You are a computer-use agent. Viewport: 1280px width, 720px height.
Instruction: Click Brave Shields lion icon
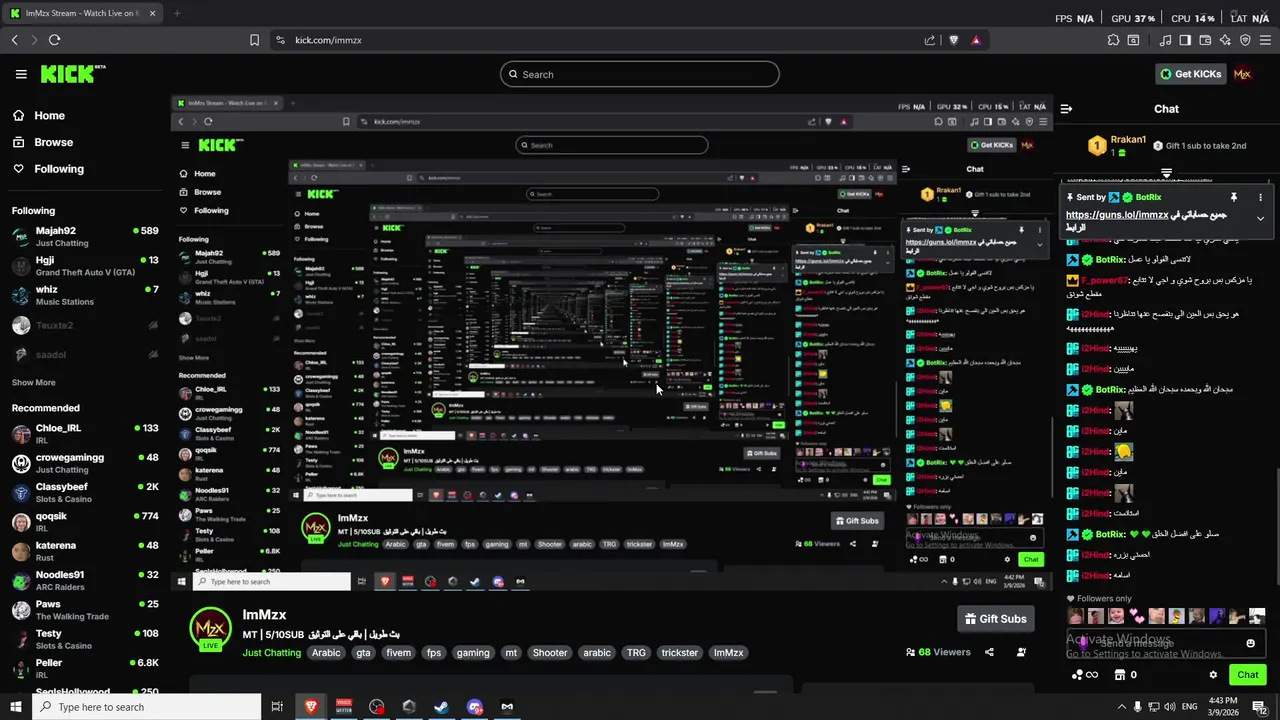coord(953,40)
